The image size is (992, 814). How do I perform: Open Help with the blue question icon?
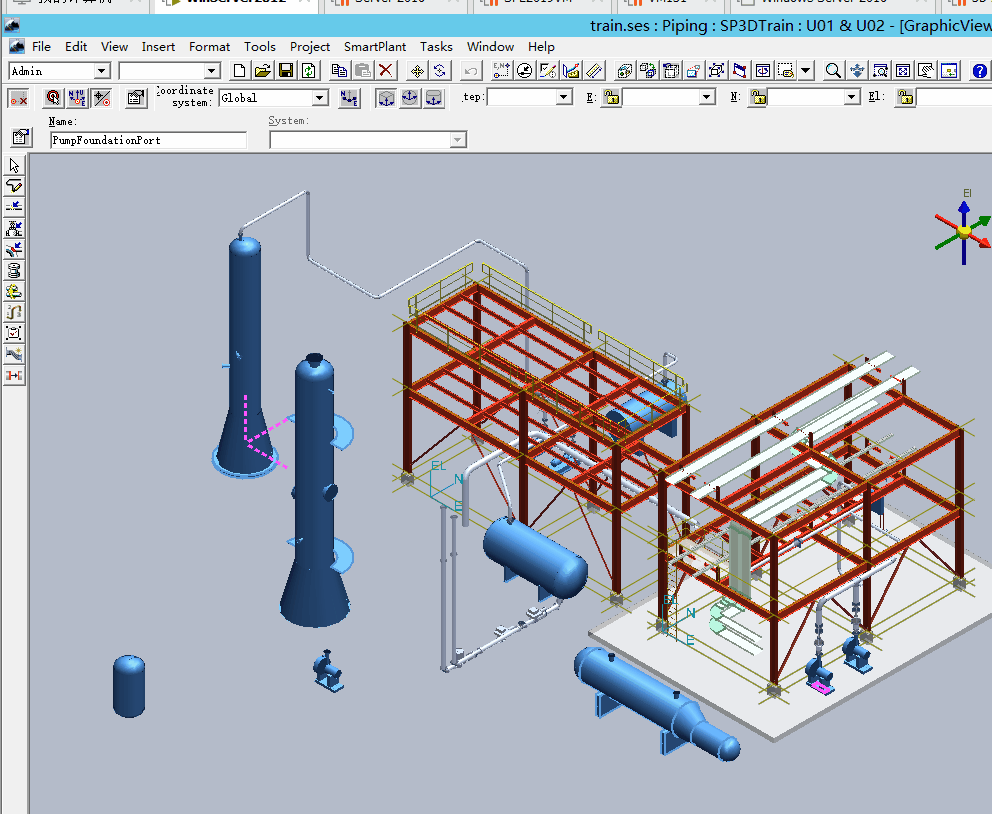pyautogui.click(x=979, y=71)
